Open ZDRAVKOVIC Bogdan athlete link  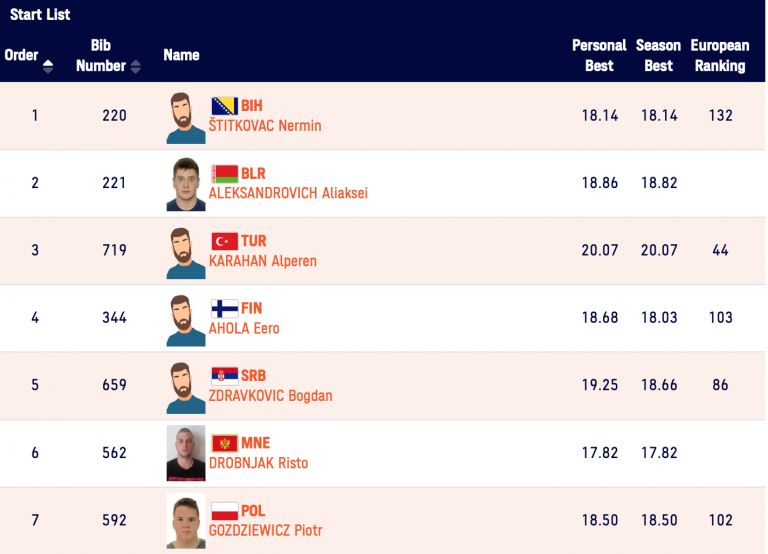270,396
